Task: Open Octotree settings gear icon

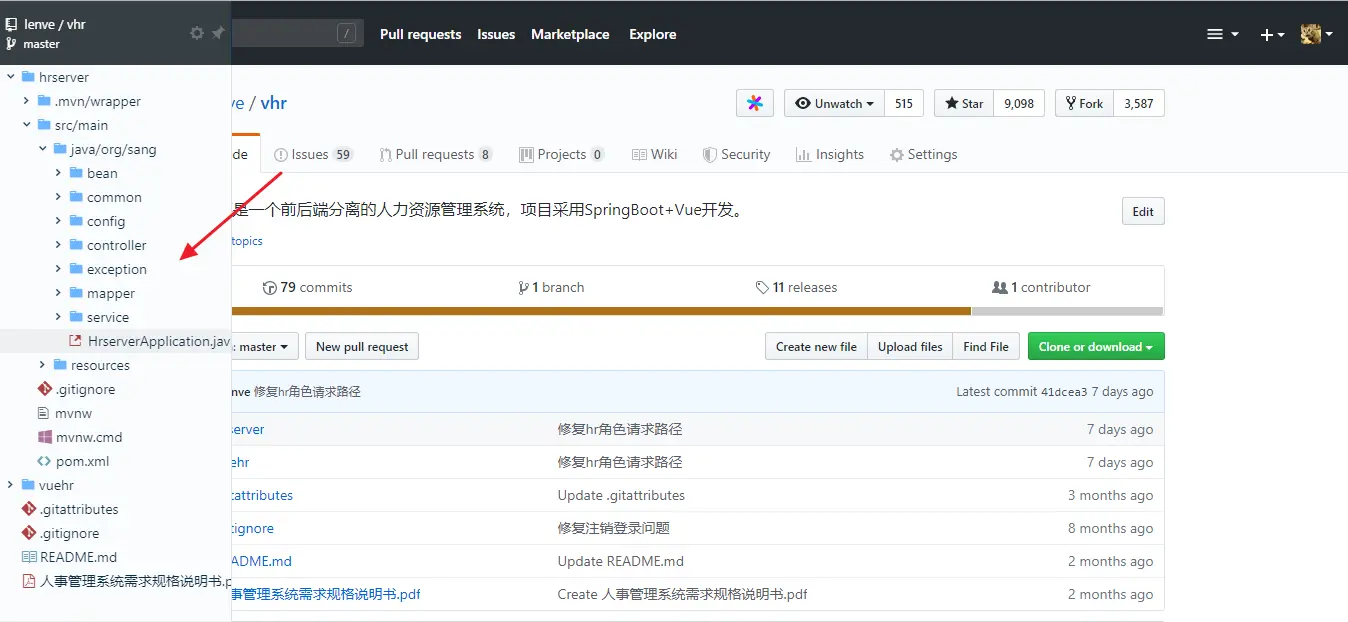Action: pos(197,33)
